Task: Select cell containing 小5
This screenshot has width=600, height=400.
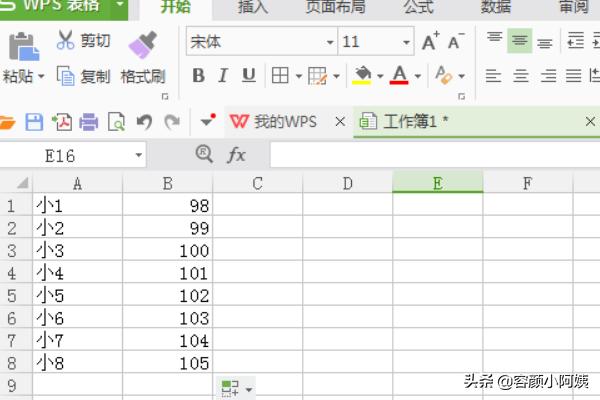Action: point(78,294)
